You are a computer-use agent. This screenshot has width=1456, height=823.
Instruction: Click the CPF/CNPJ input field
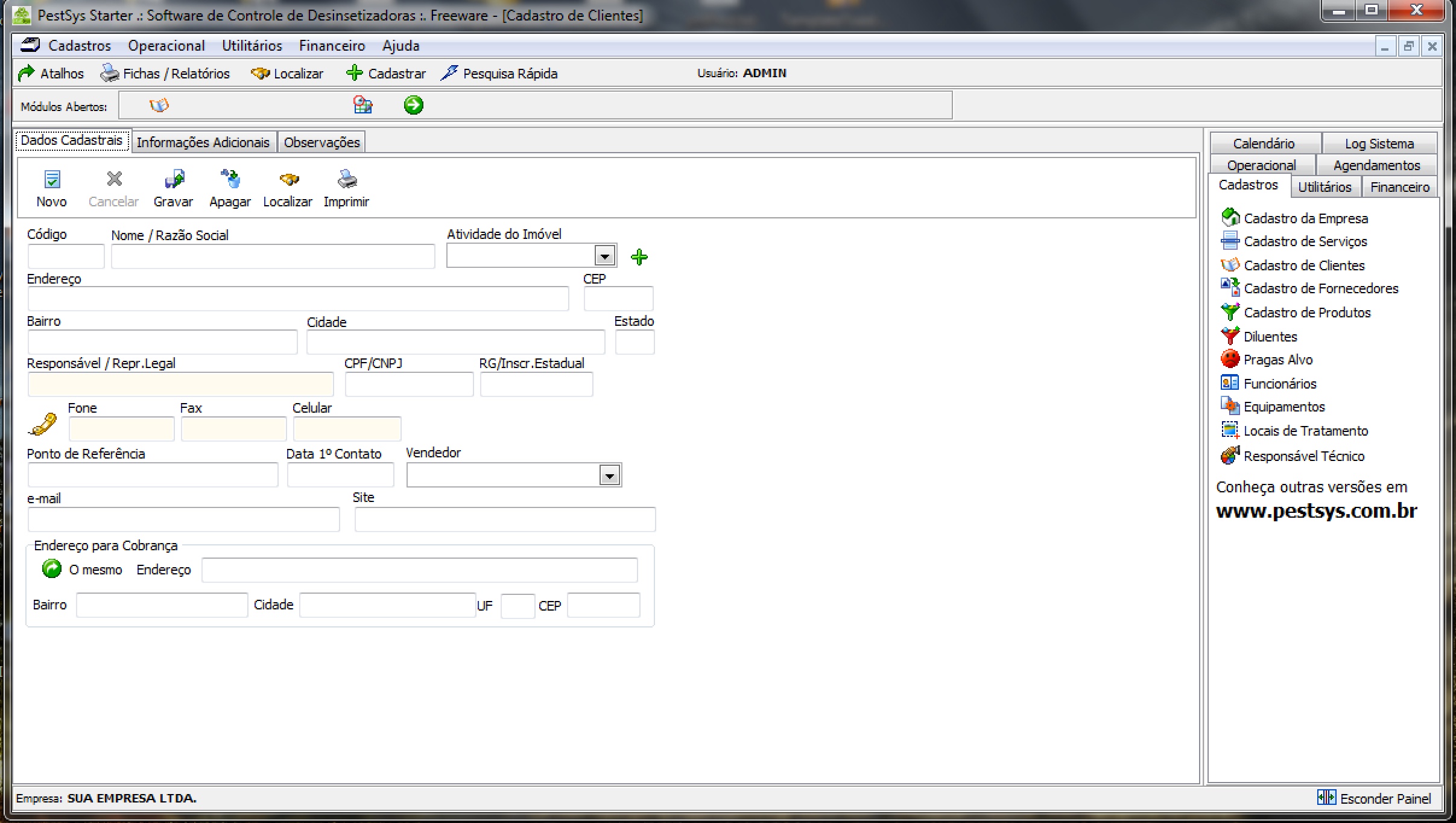[409, 384]
